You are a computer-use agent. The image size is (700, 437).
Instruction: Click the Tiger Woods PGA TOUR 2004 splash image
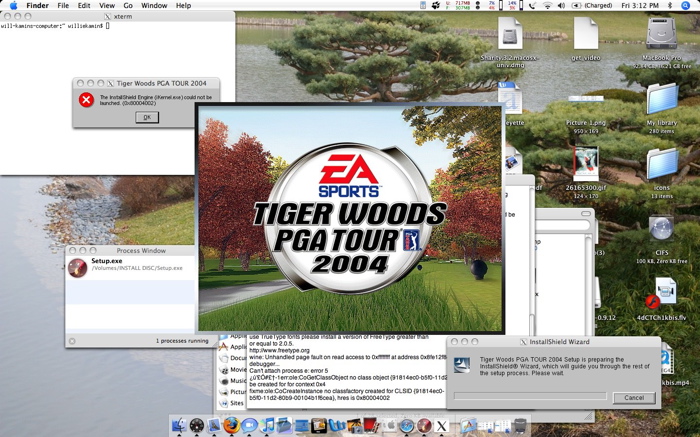click(350, 218)
